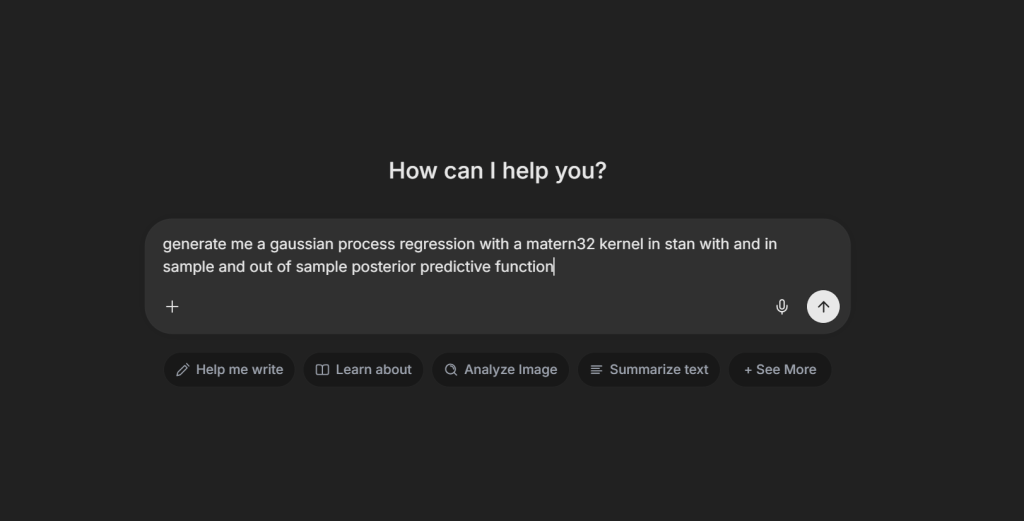Click the word generate at the prompt start
Image resolution: width=1024 pixels, height=521 pixels.
(194, 244)
